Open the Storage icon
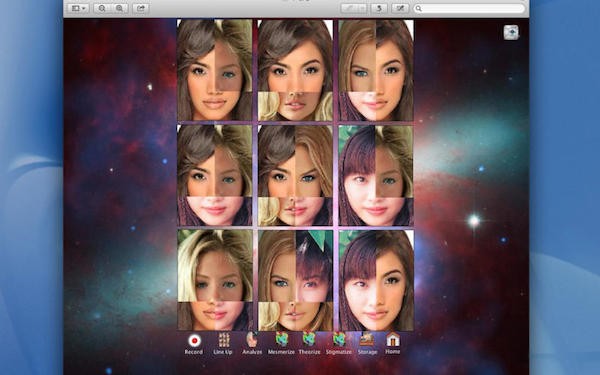The width and height of the screenshot is (600, 375). pyautogui.click(x=367, y=339)
